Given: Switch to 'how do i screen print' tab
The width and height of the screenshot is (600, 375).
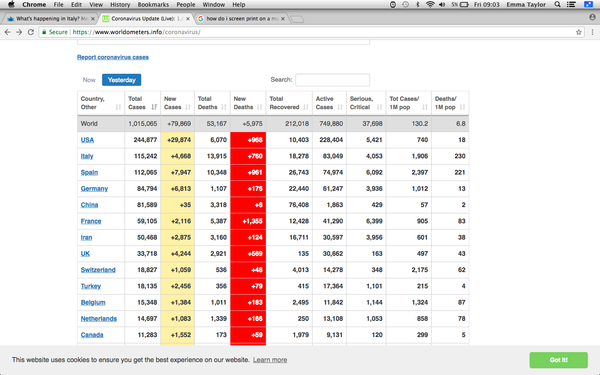Looking at the screenshot, I should point(241,18).
